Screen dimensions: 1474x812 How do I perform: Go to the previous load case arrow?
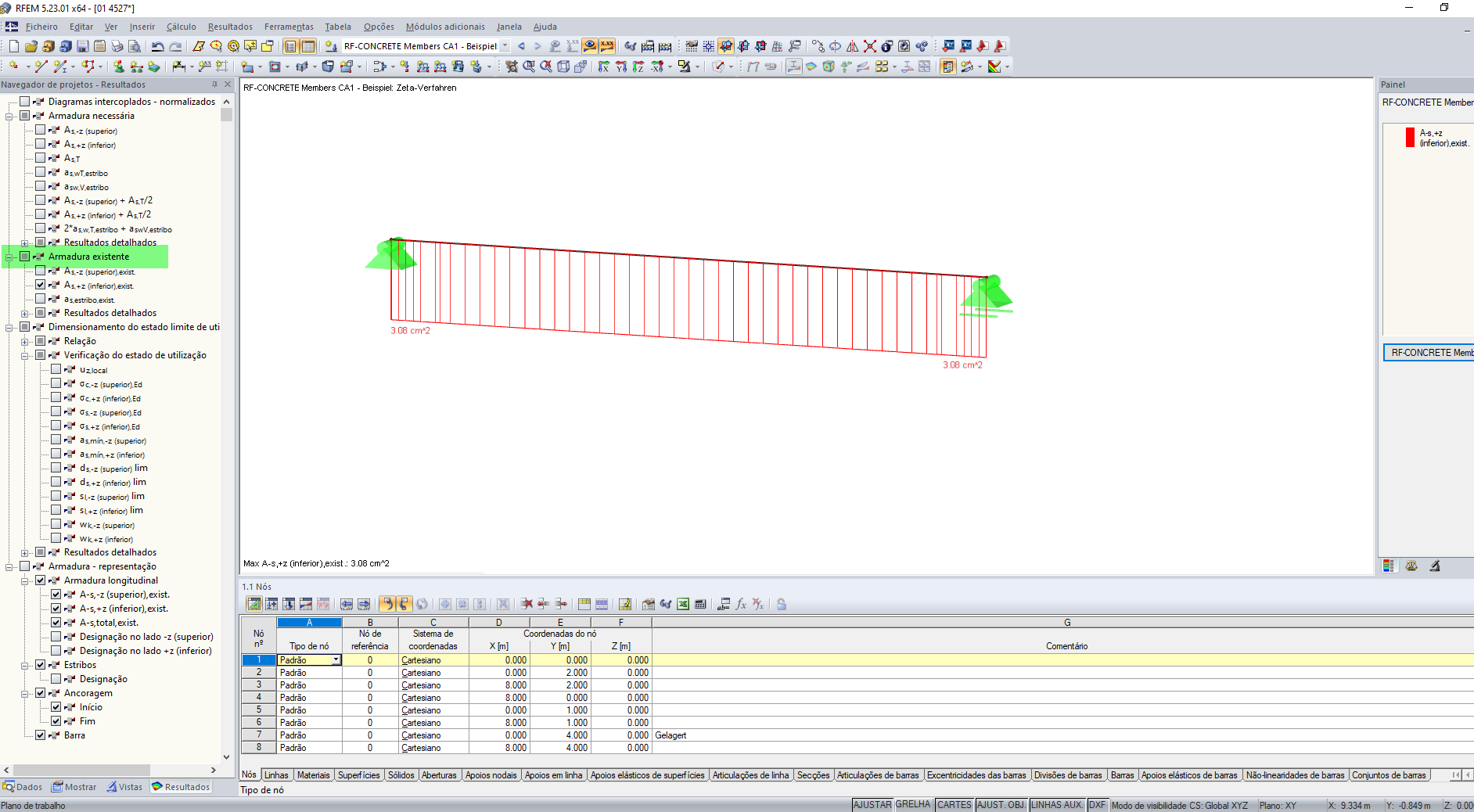coord(521,46)
